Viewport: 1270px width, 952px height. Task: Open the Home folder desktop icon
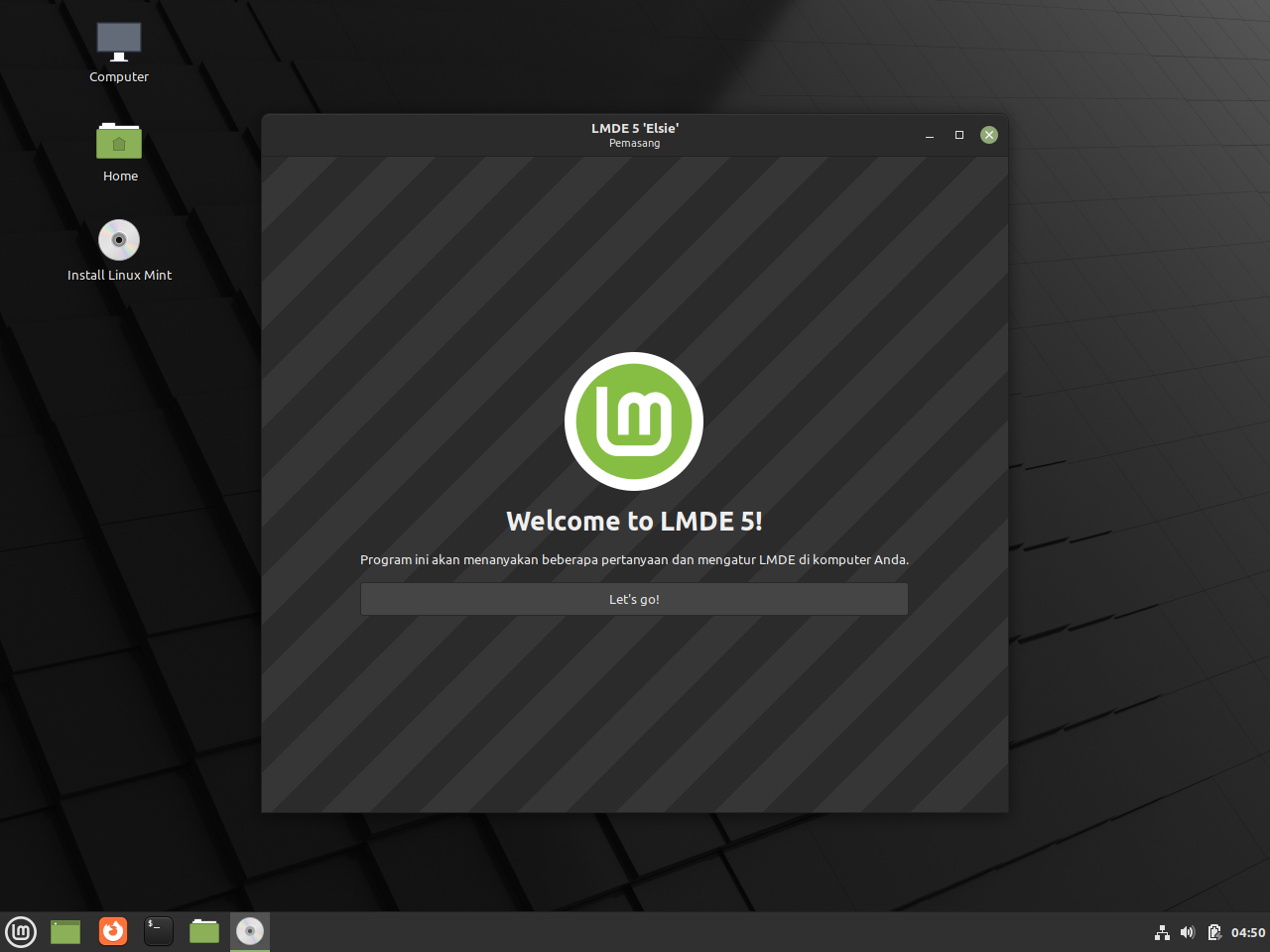point(119,152)
